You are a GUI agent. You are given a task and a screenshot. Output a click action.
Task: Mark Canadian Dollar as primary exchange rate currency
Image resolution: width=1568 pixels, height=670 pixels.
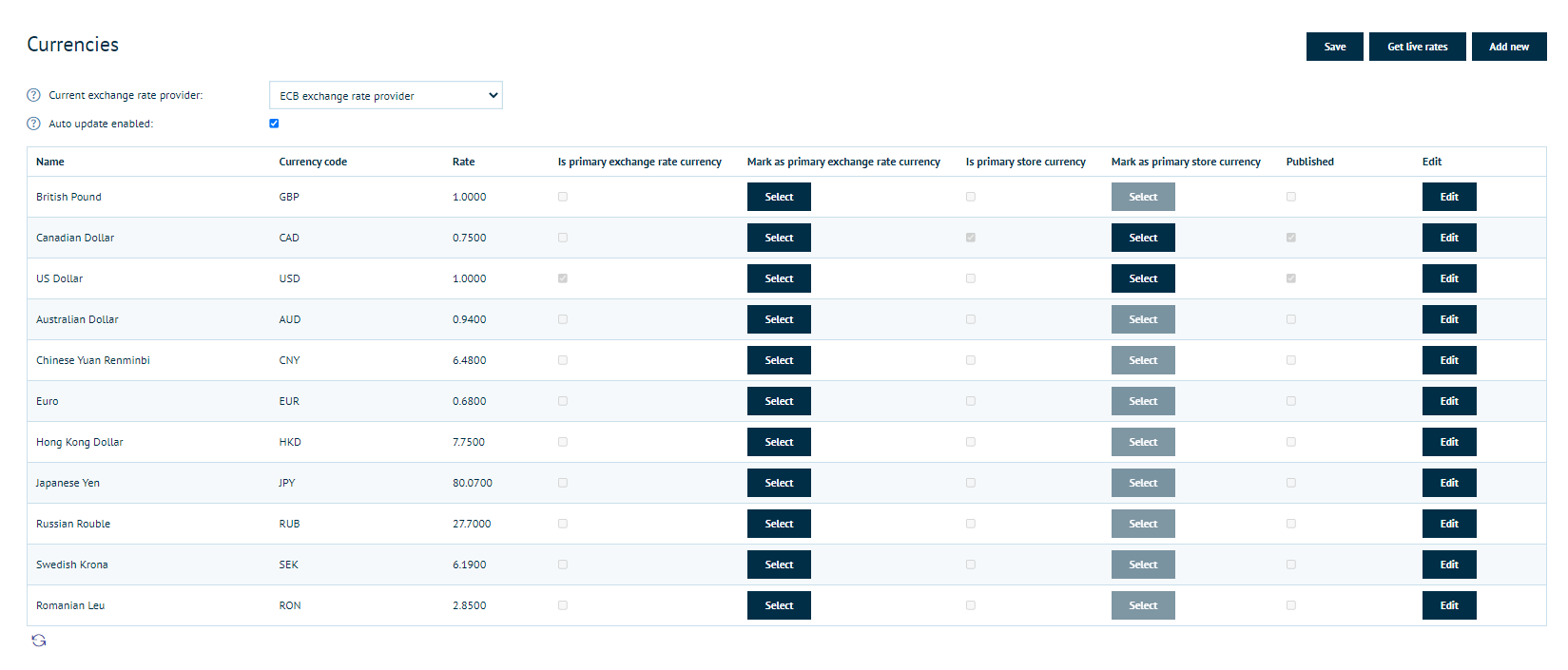tap(779, 238)
